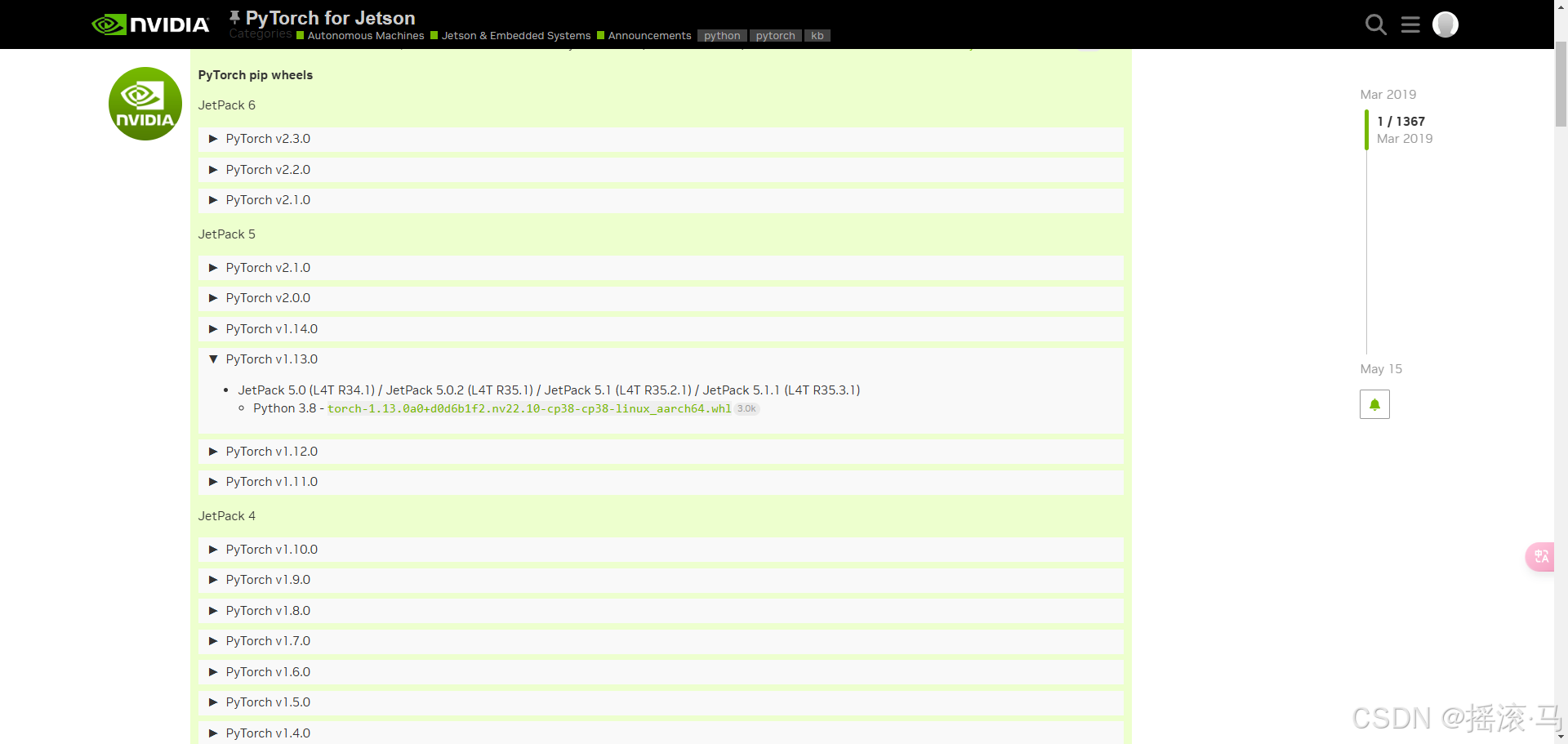The image size is (1568, 744).
Task: Open the Jetson & Embedded Systems category
Action: 516,35
